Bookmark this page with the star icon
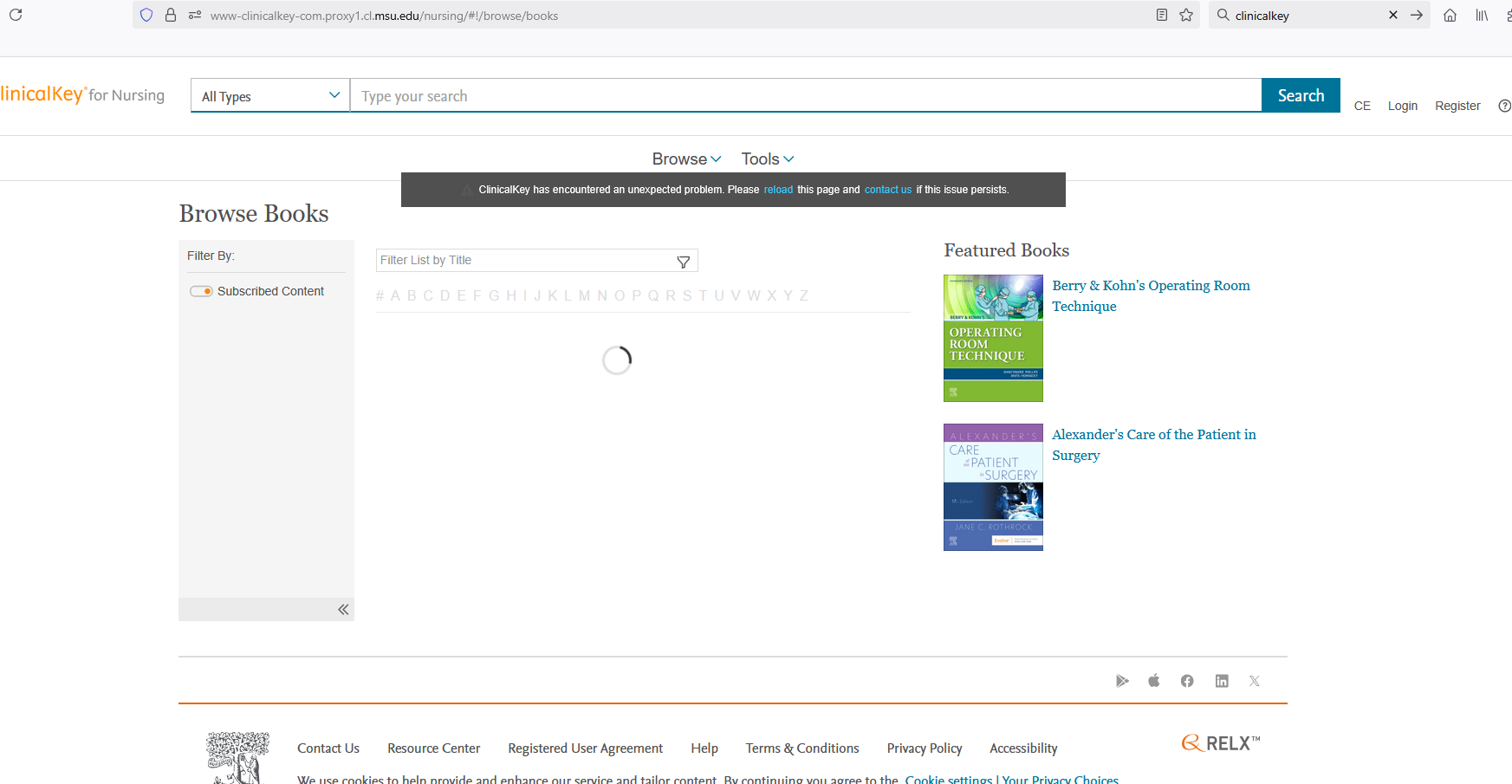Screen dimensions: 1512x784 1186,15
